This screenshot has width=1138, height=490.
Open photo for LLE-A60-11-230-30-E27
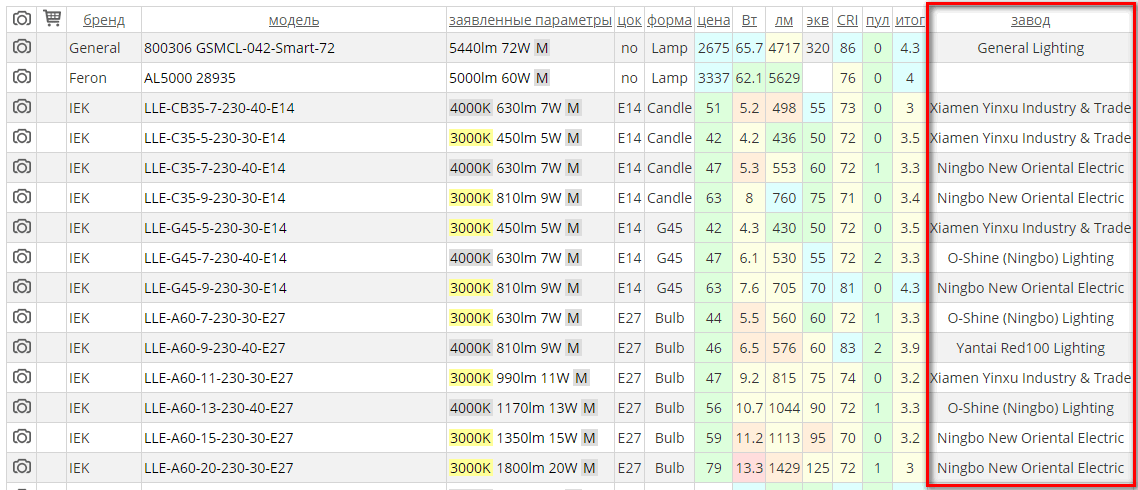(x=22, y=378)
